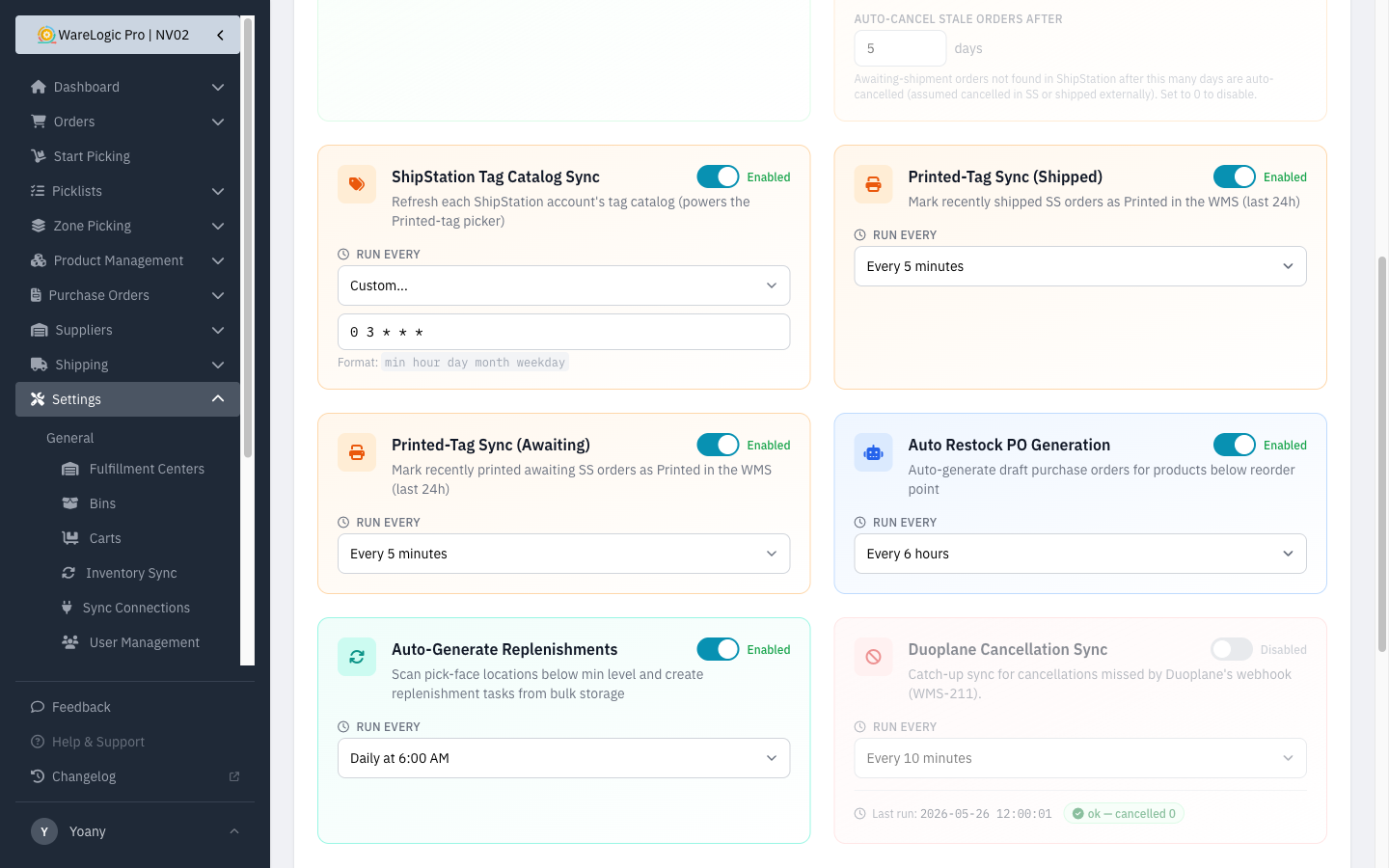Click the ShipStation Tag Catalog Sync tag icon
The image size is (1389, 868).
(357, 184)
